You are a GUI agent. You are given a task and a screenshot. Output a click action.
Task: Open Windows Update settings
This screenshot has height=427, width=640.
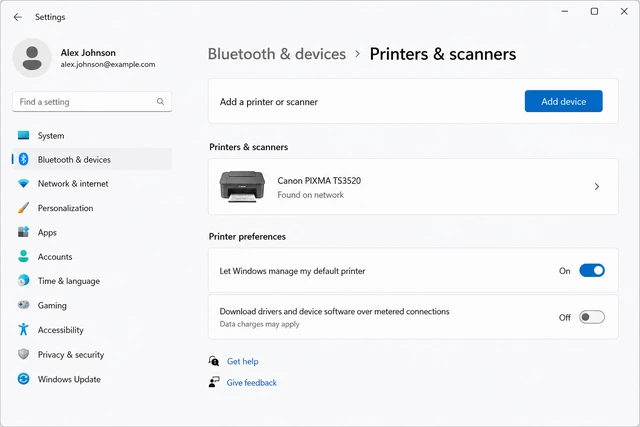(92, 379)
